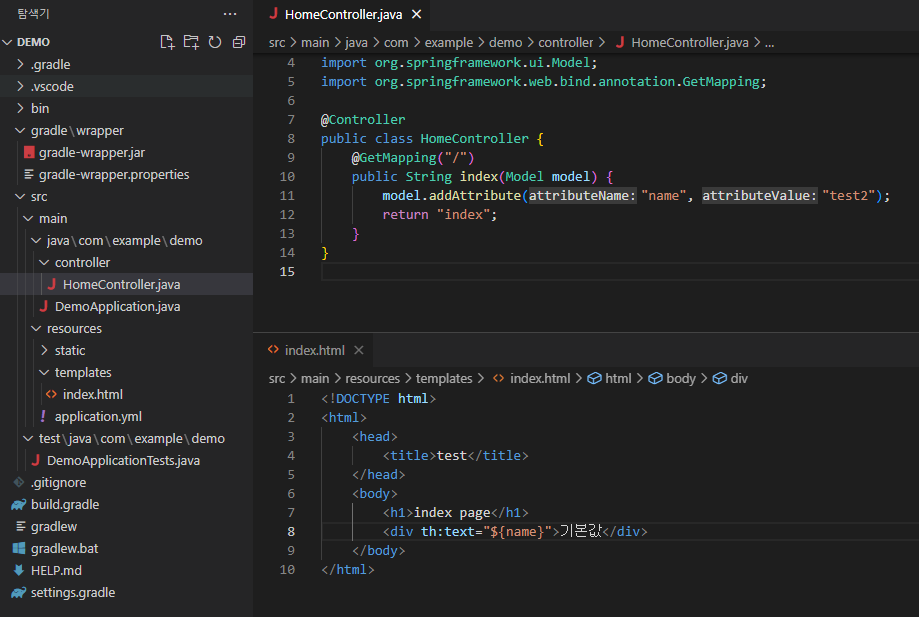Image resolution: width=919 pixels, height=617 pixels.
Task: Click 'HomeController.java' in the top breadcrumb
Action: (689, 42)
